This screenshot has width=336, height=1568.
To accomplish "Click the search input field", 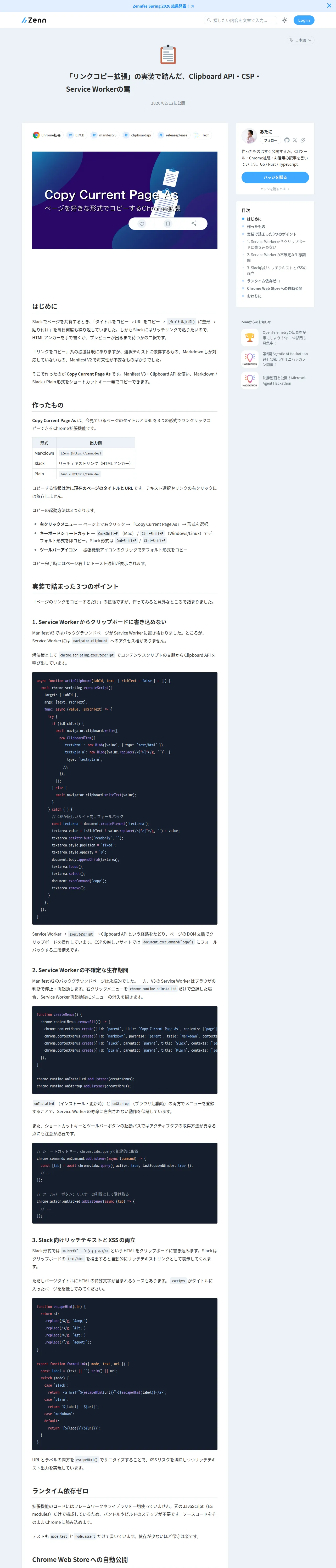I will [x=240, y=20].
